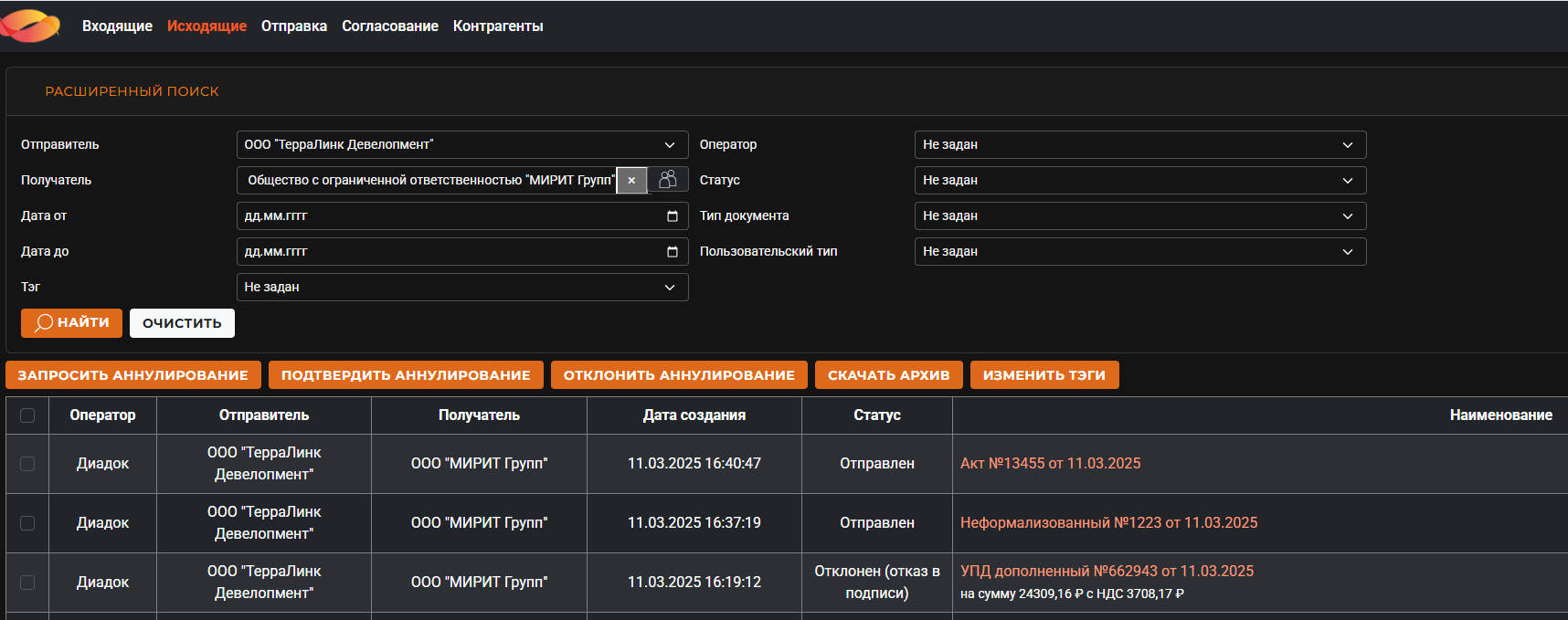The image size is (1568, 620).
Task: Click the Наименование column header
Action: click(x=1501, y=415)
